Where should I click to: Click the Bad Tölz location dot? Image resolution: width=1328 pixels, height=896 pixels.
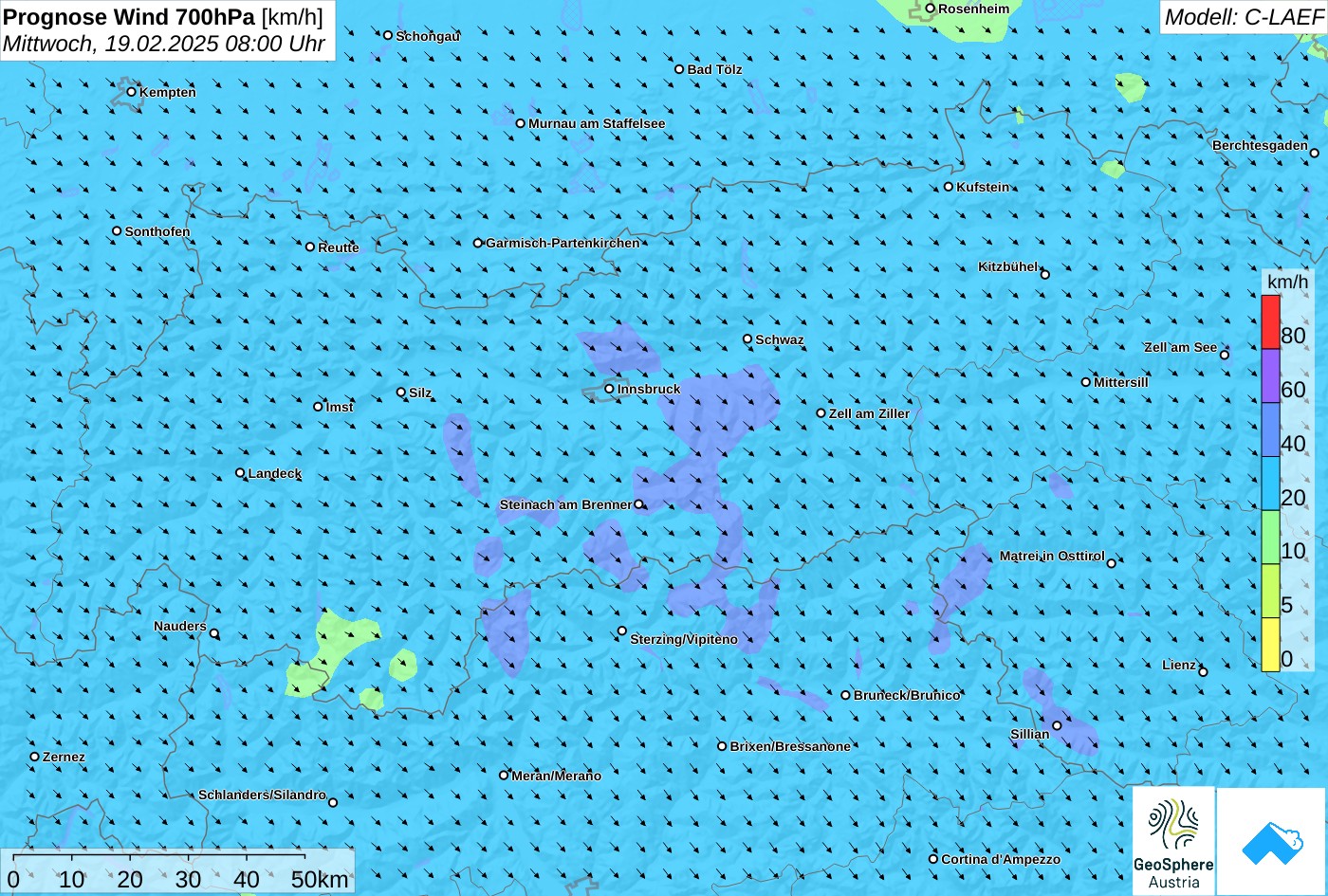pyautogui.click(x=679, y=69)
